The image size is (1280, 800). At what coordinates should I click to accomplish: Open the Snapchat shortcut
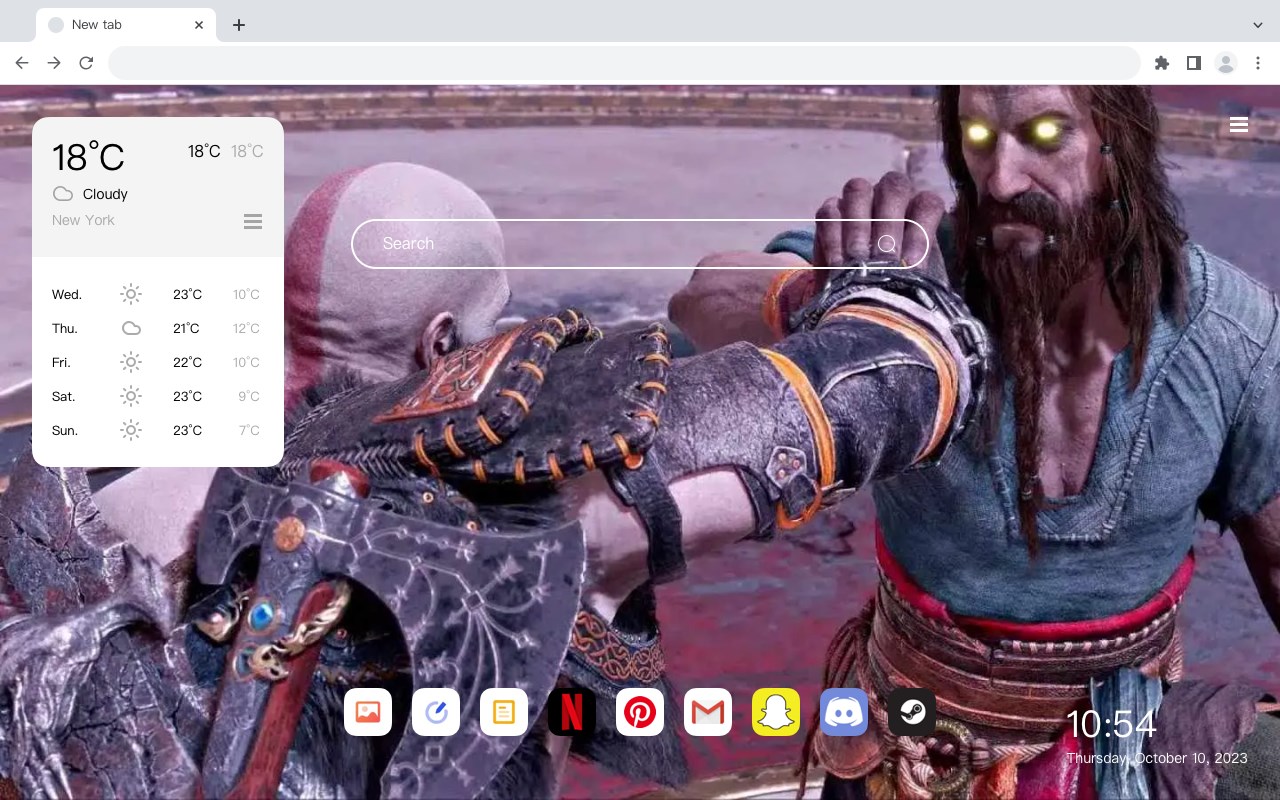[x=776, y=712]
